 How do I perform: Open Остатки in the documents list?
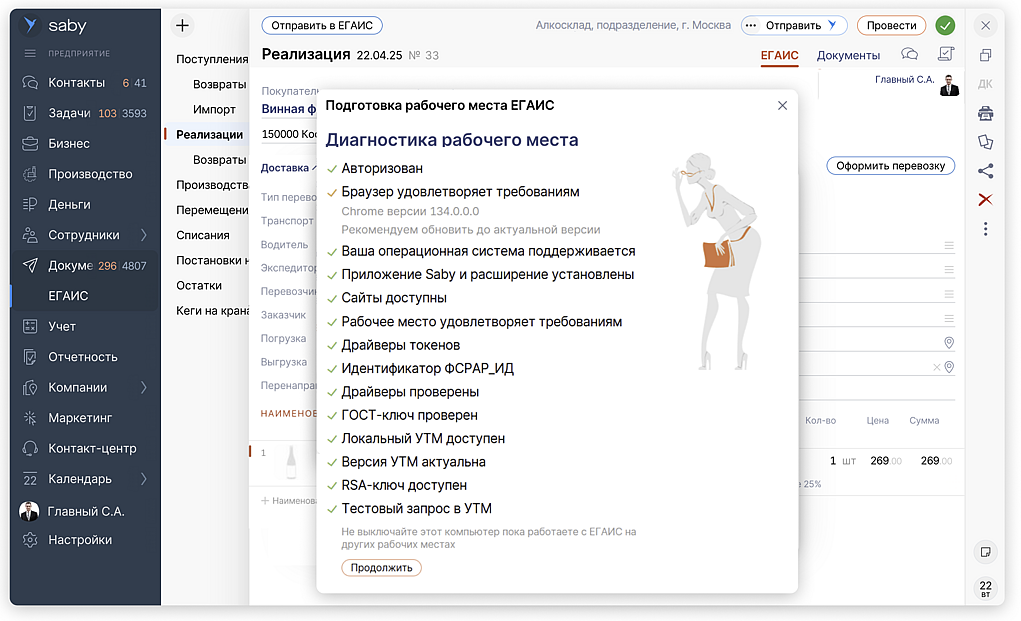(199, 285)
